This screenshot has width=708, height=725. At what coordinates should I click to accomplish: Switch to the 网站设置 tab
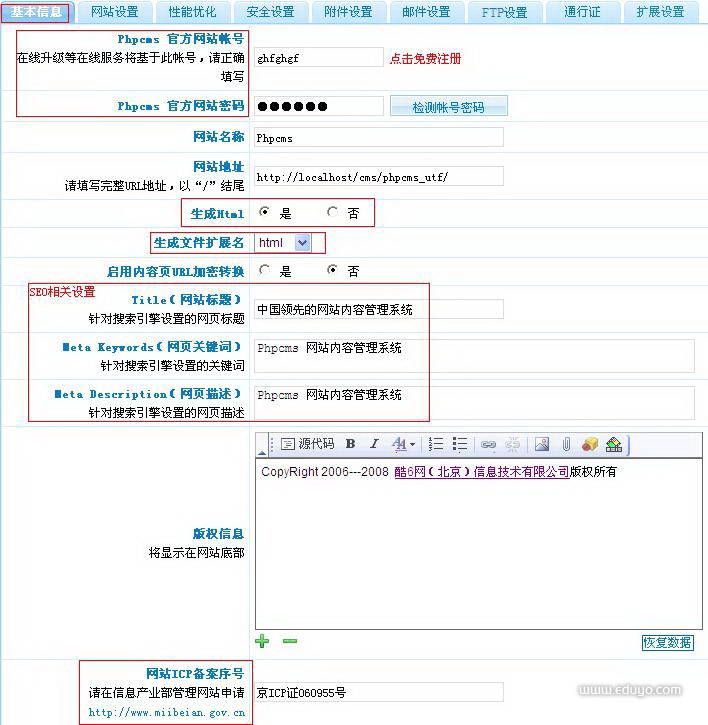pyautogui.click(x=114, y=12)
